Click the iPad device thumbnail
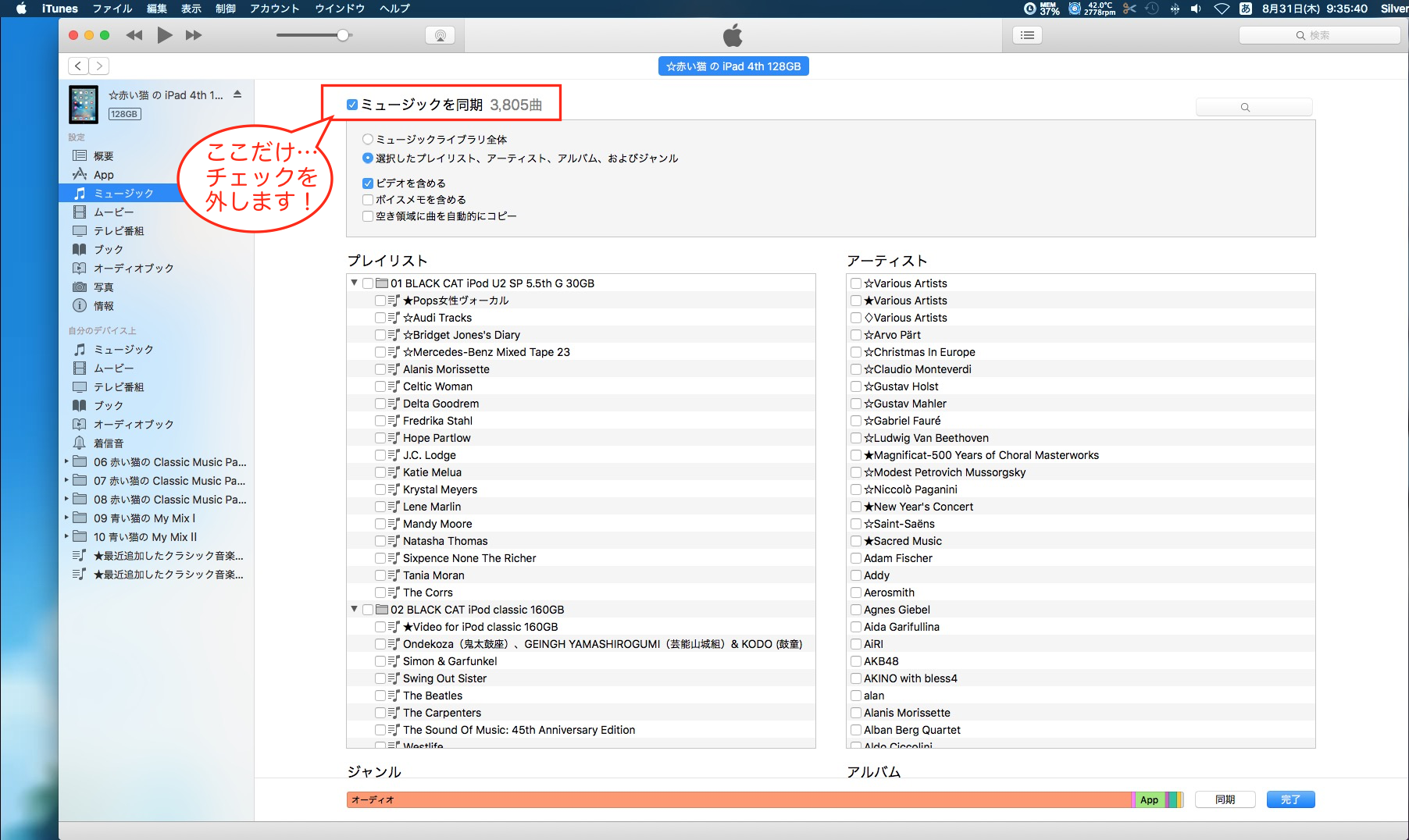1409x840 pixels. [x=84, y=105]
